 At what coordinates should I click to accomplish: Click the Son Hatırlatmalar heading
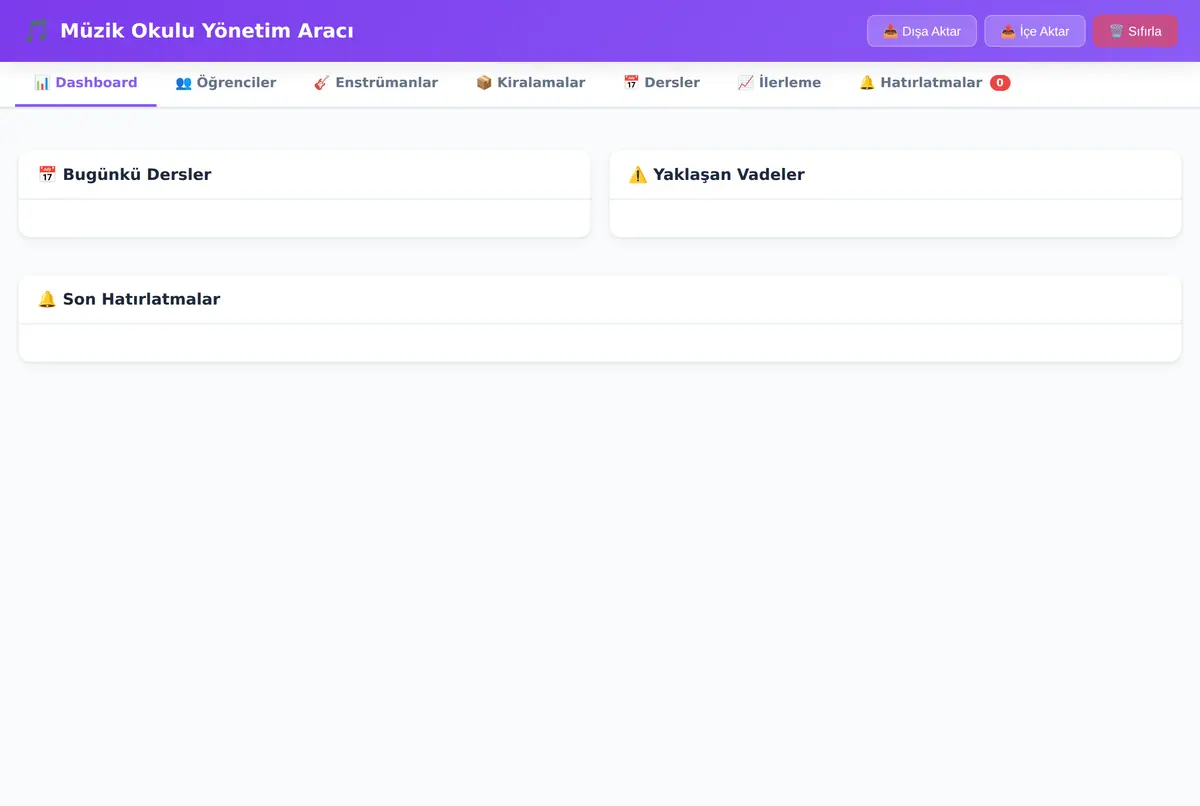point(129,299)
